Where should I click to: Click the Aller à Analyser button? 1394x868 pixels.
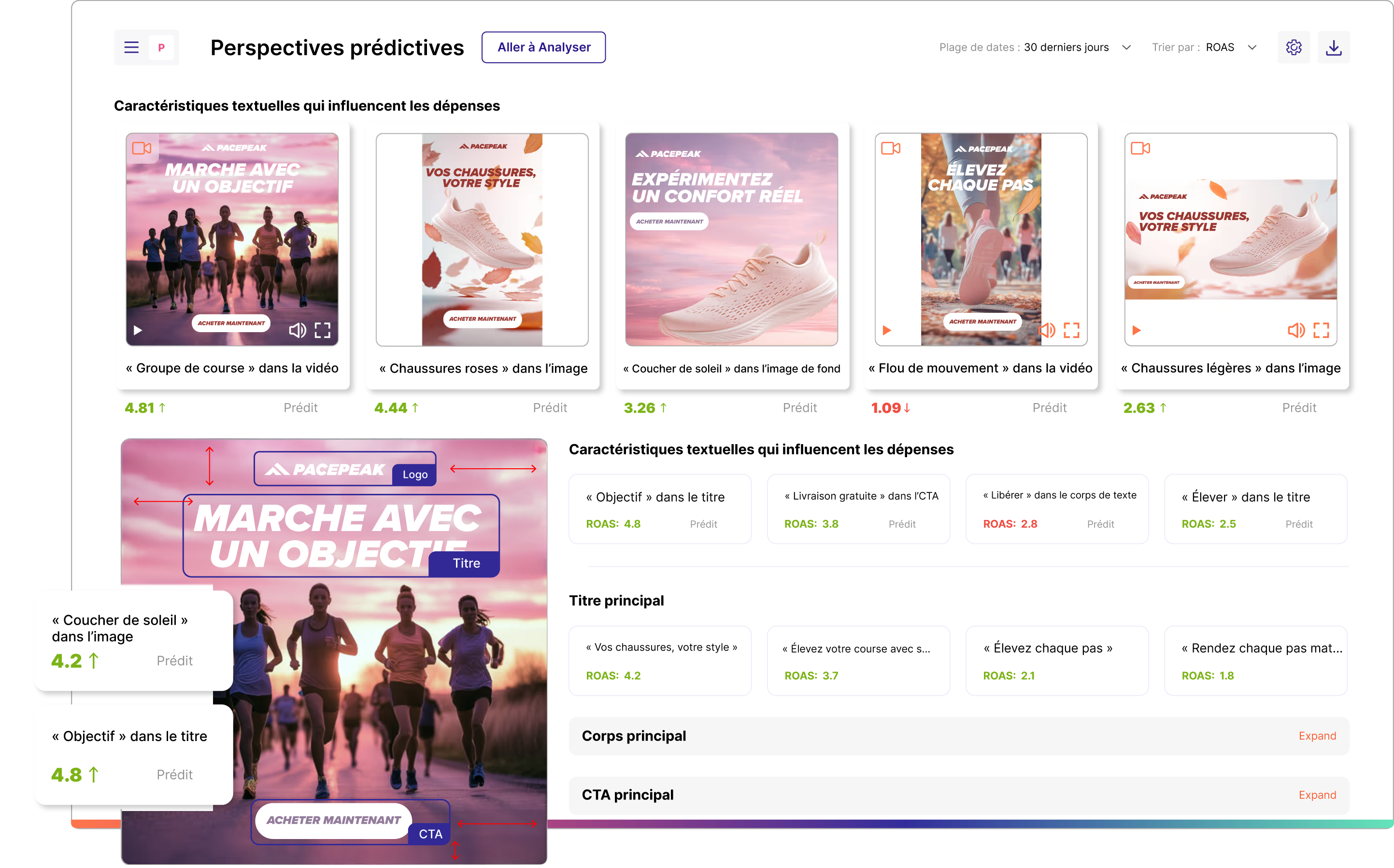(543, 47)
